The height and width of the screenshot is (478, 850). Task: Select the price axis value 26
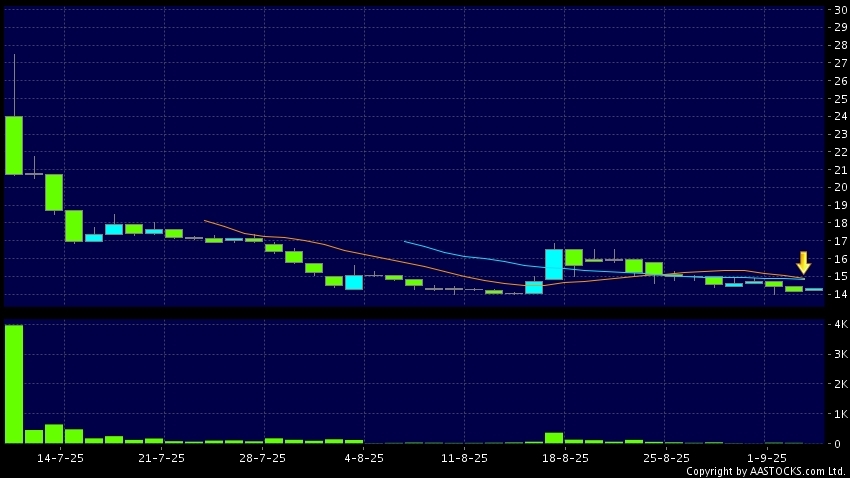click(841, 81)
